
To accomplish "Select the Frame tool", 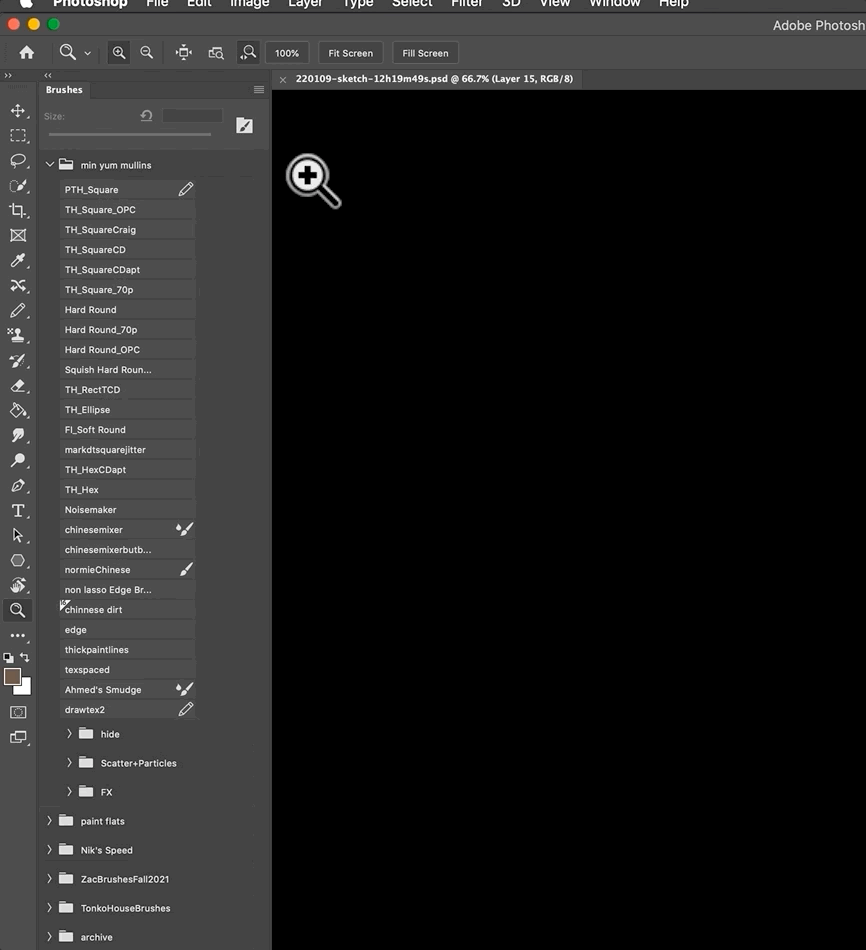I will coord(18,235).
